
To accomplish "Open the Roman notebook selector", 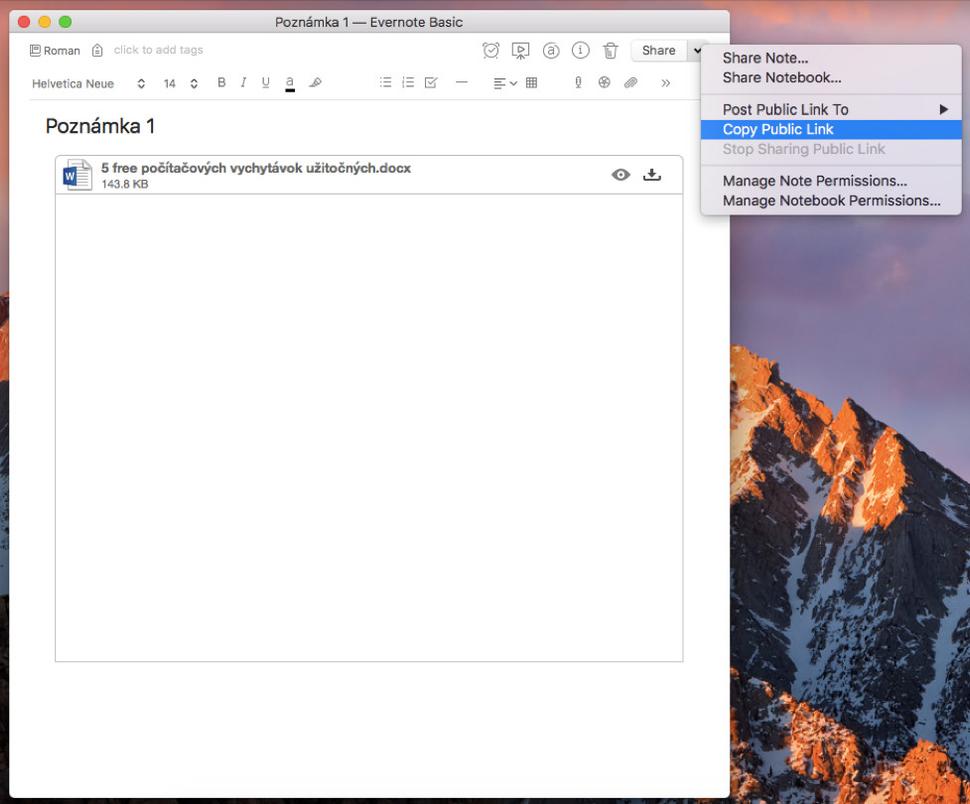I will click(x=55, y=51).
